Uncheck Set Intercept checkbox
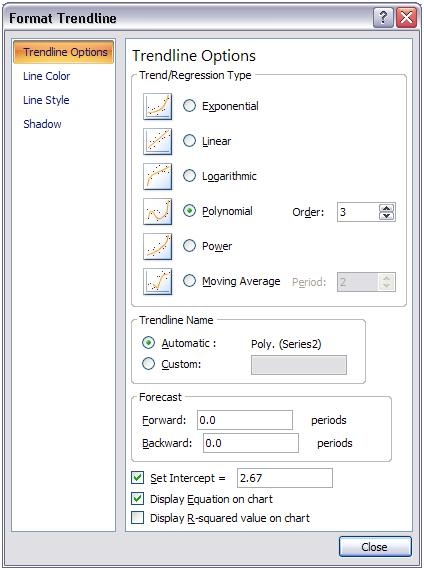 coord(137,477)
